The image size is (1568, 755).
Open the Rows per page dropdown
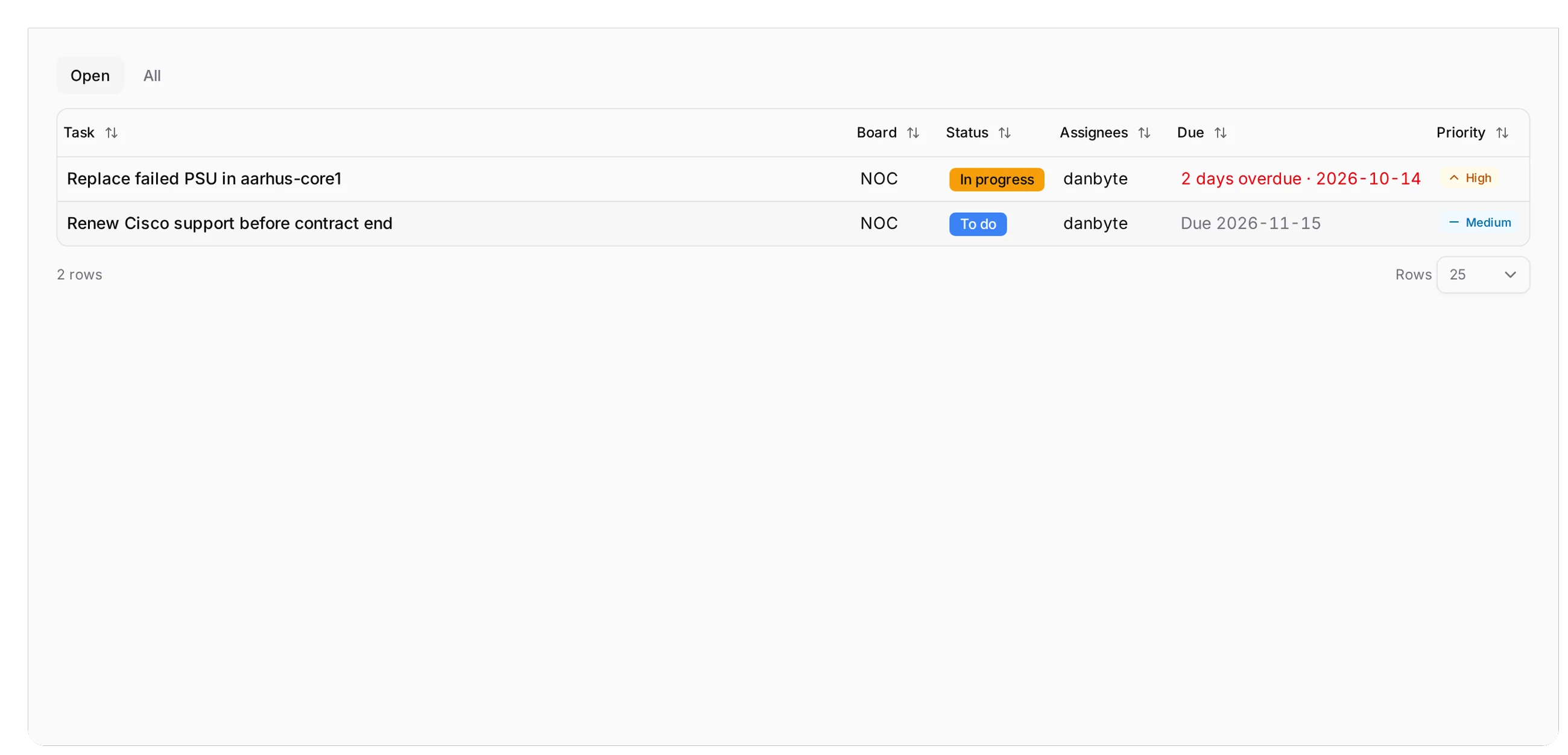click(x=1483, y=274)
